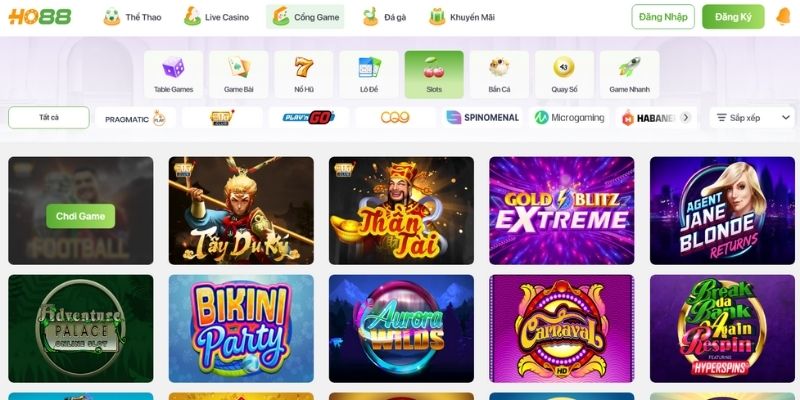Open the Thể Thao menu
The height and width of the screenshot is (400, 800).
(x=132, y=17)
